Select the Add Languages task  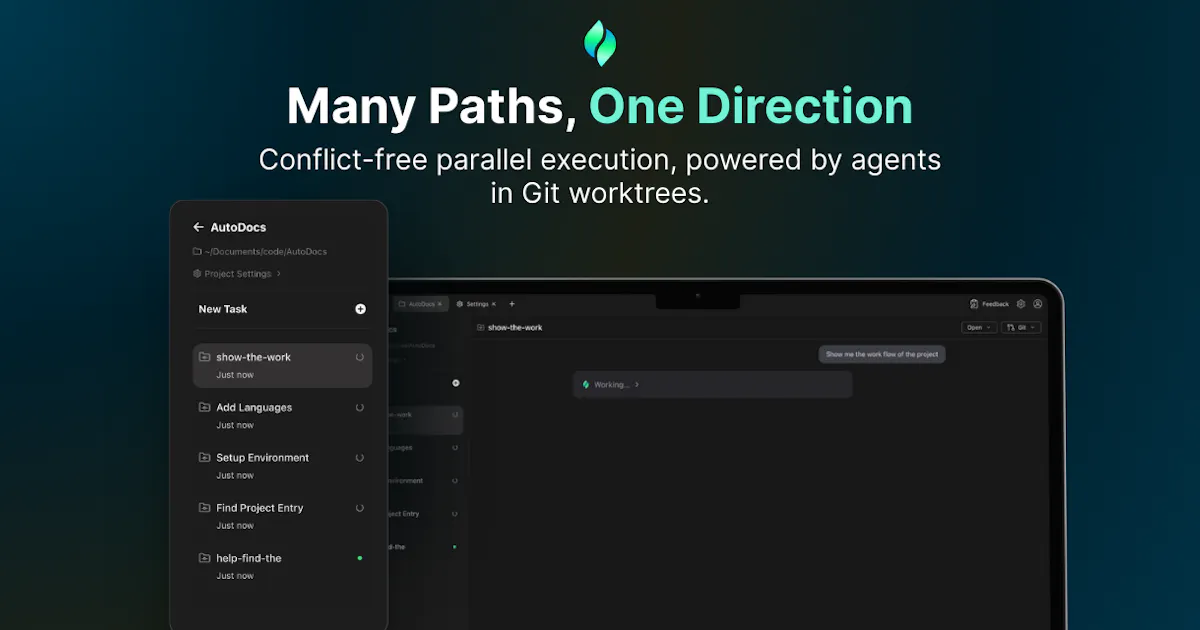pyautogui.click(x=282, y=415)
